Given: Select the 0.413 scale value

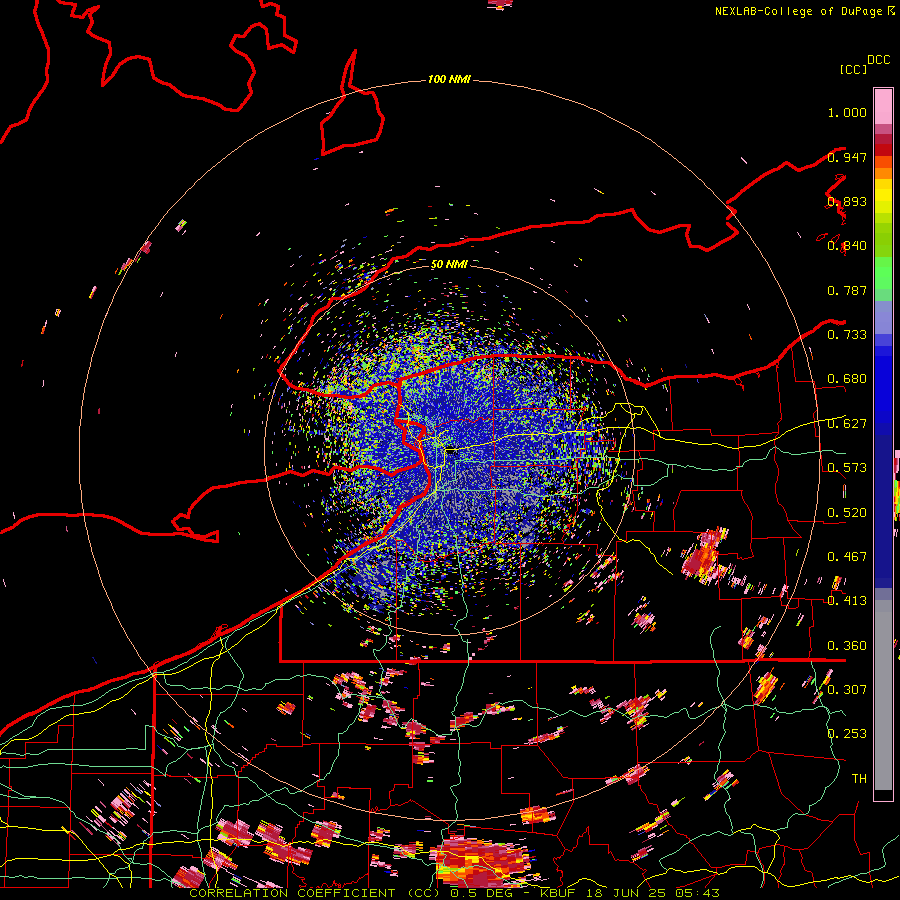Looking at the screenshot, I should point(847,601).
